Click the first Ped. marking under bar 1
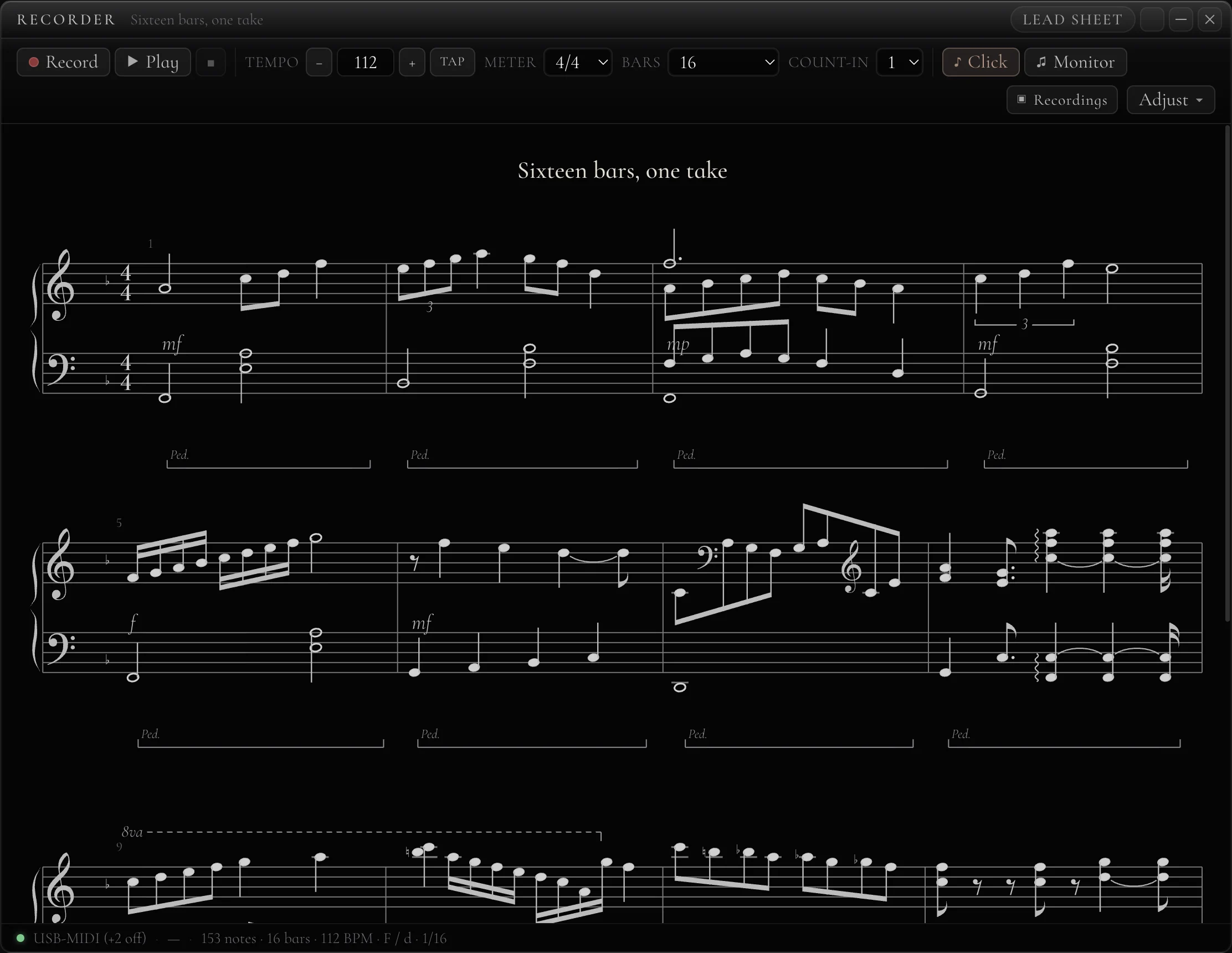This screenshot has width=1232, height=953. click(x=179, y=455)
